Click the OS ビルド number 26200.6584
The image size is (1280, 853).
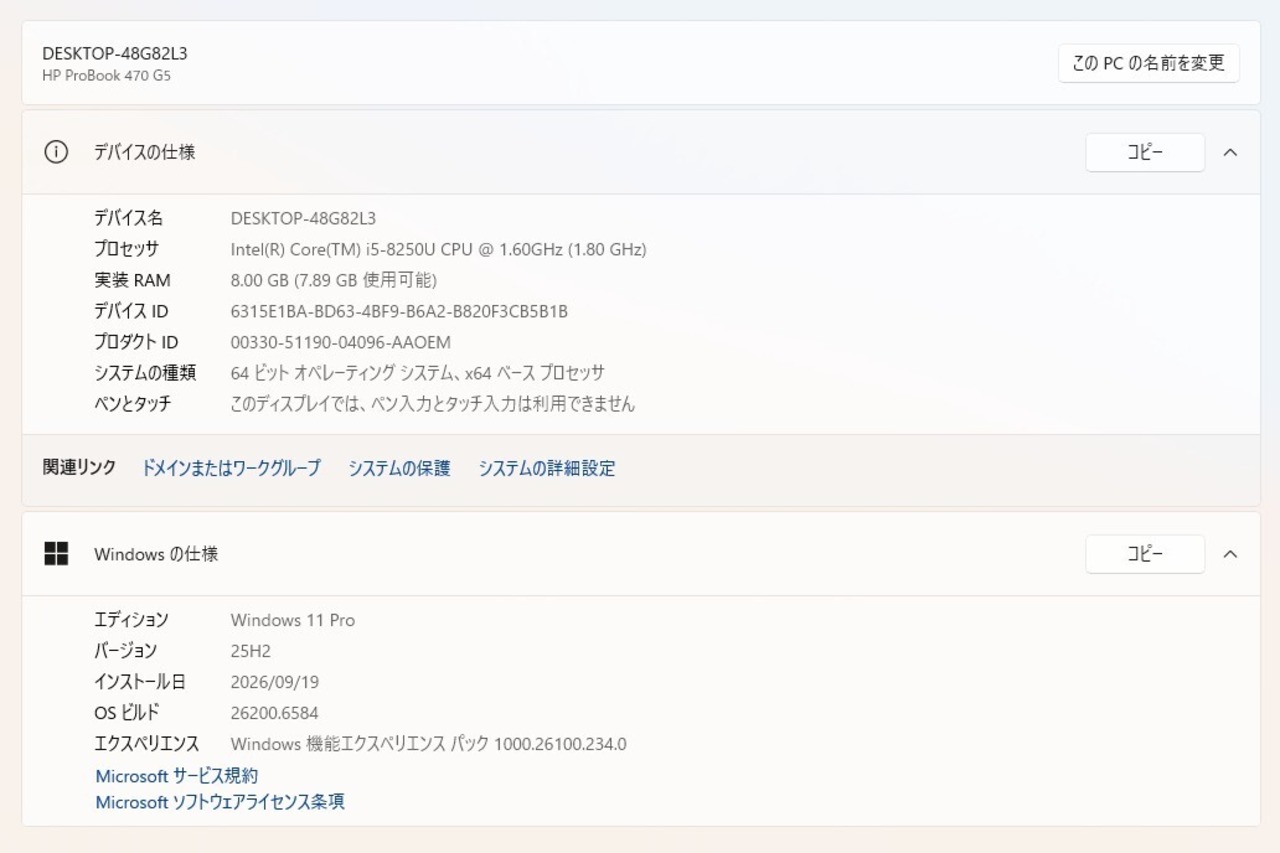(x=274, y=713)
